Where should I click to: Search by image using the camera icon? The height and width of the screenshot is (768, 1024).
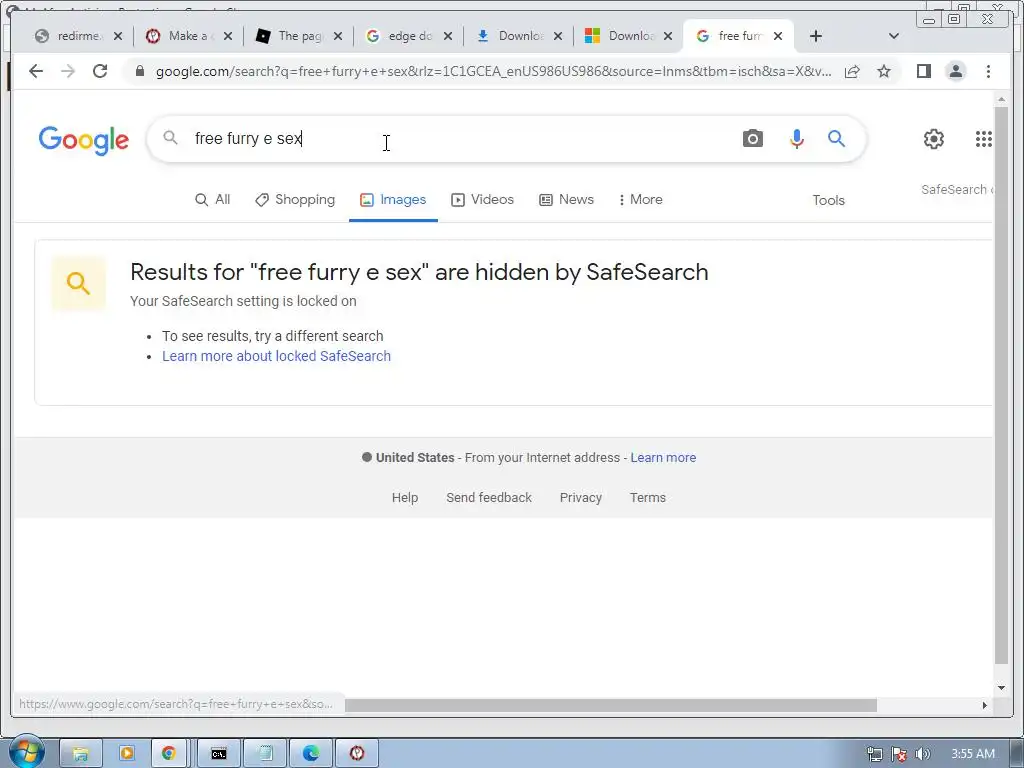[752, 138]
